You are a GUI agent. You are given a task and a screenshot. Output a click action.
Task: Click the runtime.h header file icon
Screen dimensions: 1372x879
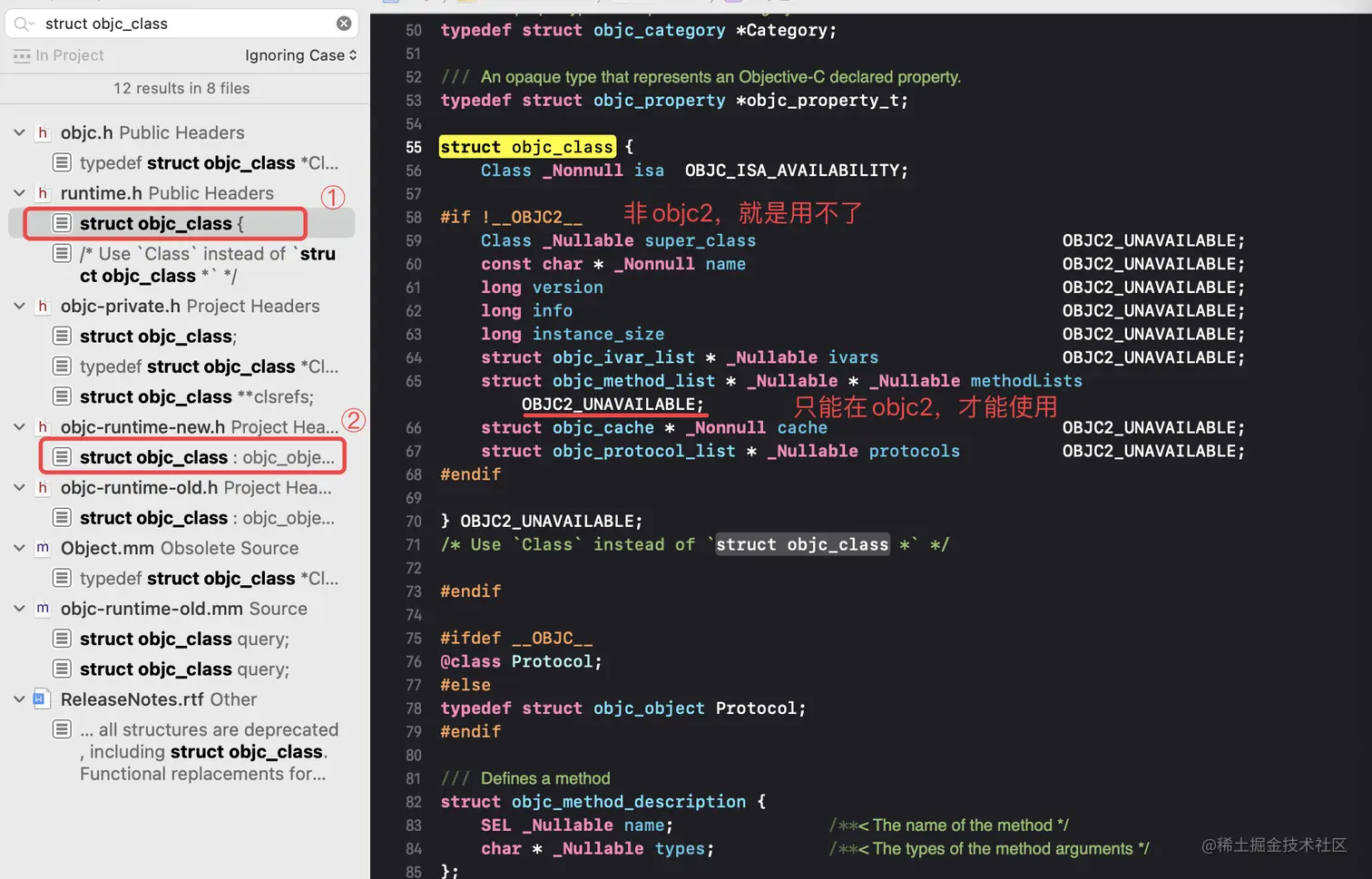[x=43, y=193]
